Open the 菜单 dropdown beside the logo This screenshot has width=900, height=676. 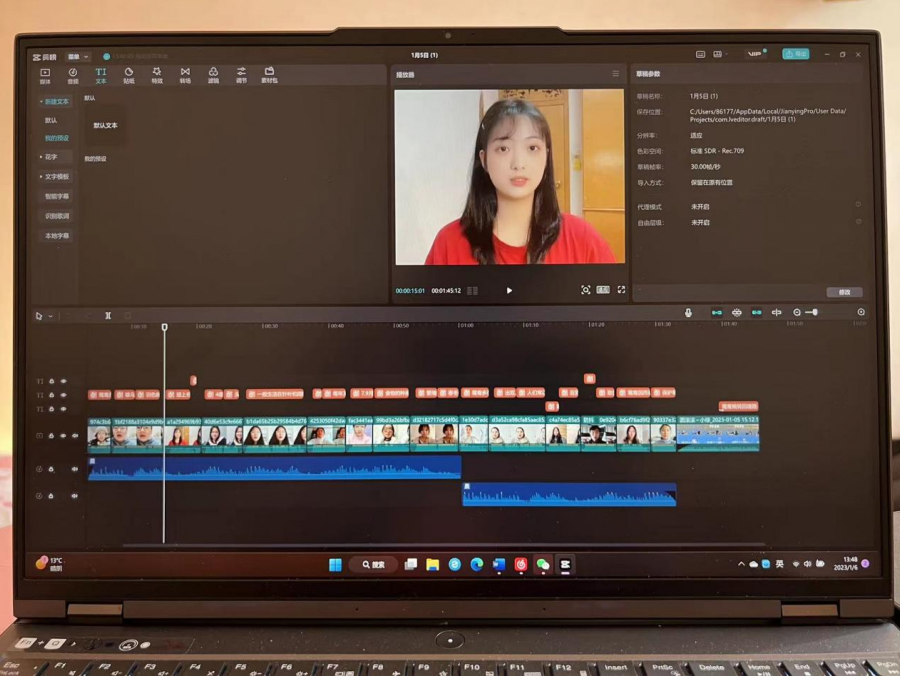(x=77, y=57)
